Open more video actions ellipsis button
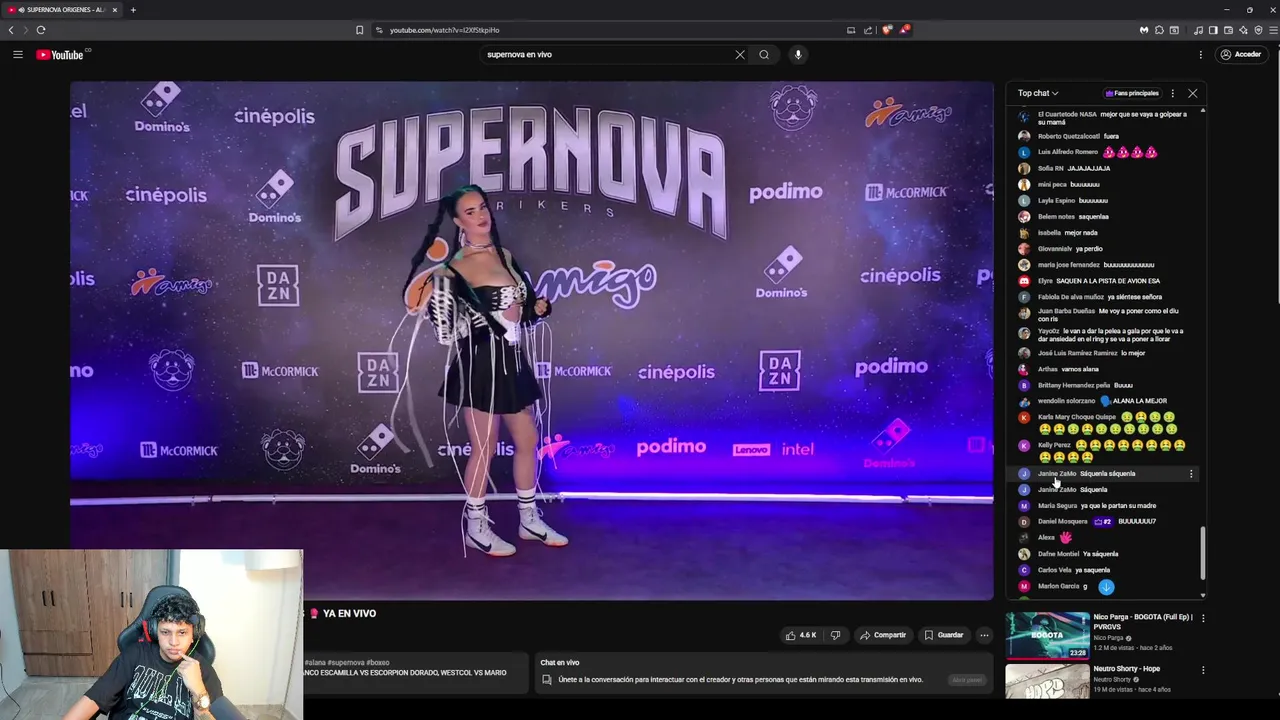The height and width of the screenshot is (720, 1280). (984, 635)
